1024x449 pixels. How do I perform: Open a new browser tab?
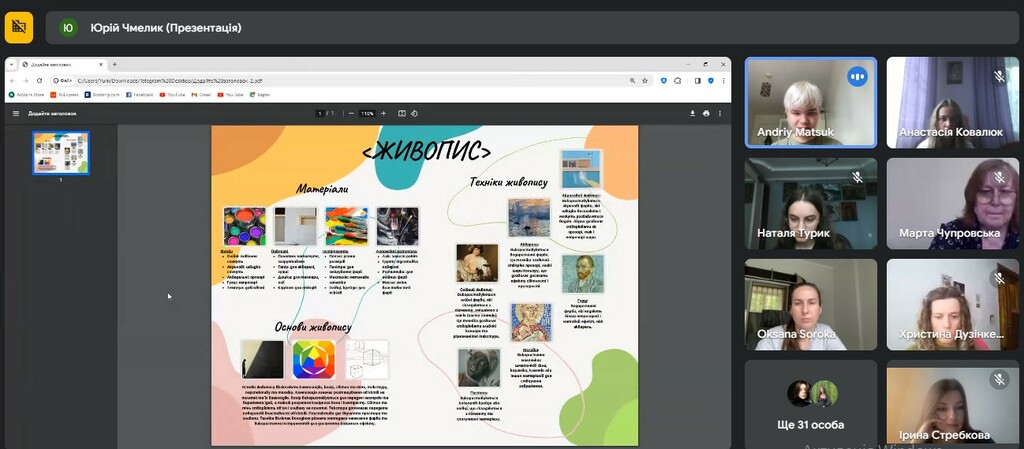(116, 64)
